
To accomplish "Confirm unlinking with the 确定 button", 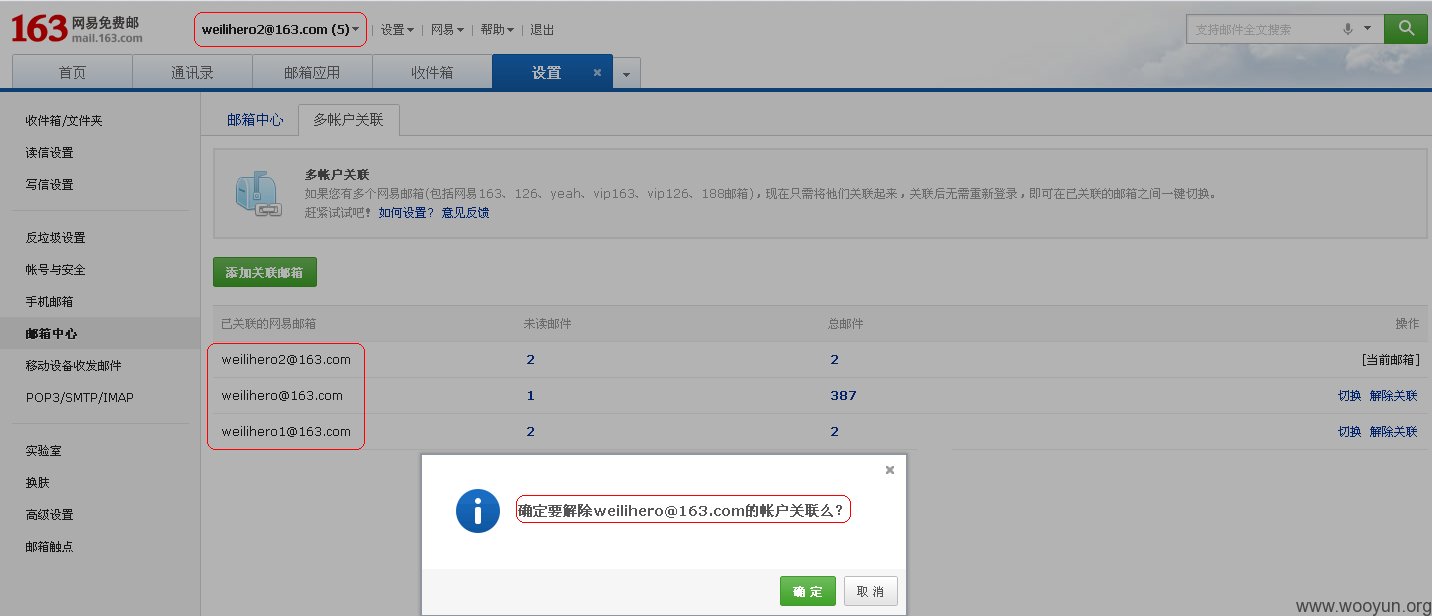I will [x=808, y=591].
